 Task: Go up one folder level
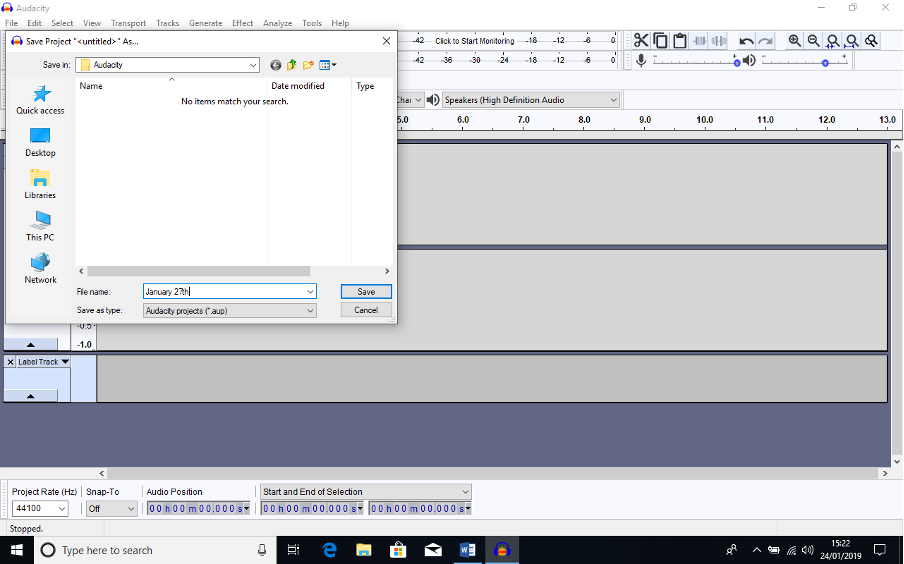[292, 65]
